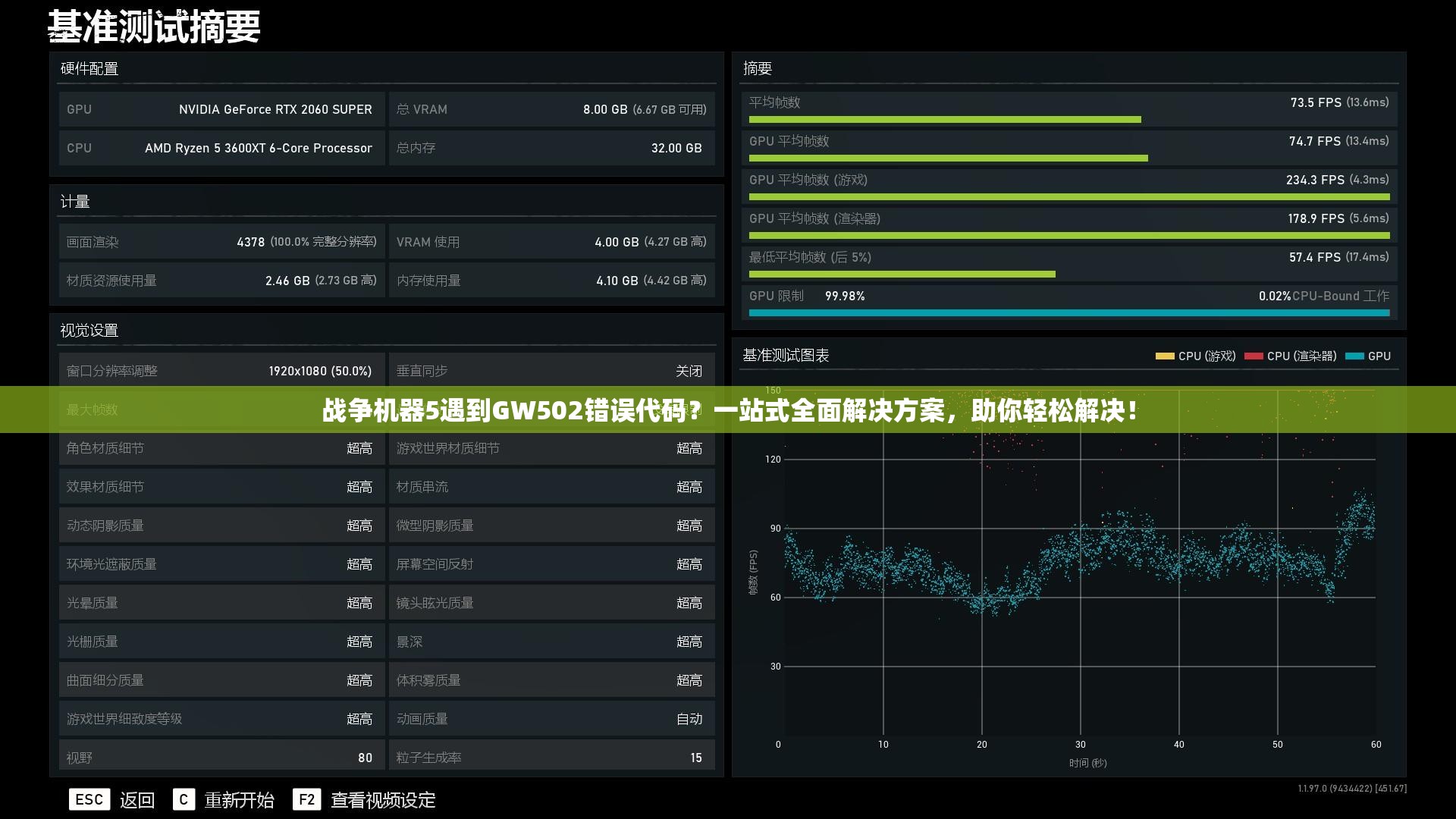Click GPU 平均帧数 74.7 FPS row
This screenshot has height=819, width=1456.
[1069, 148]
